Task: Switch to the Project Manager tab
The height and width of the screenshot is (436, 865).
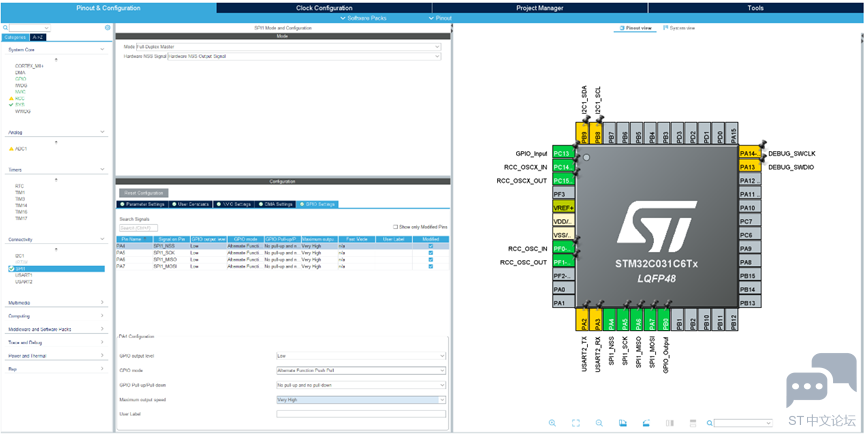Action: 540,8
